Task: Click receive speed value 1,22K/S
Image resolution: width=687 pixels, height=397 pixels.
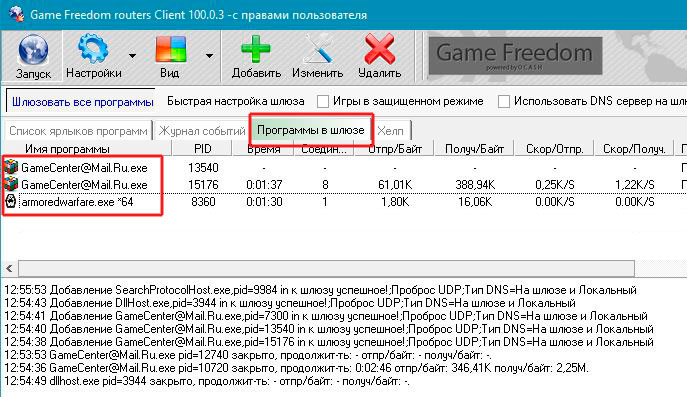Action: (634, 185)
